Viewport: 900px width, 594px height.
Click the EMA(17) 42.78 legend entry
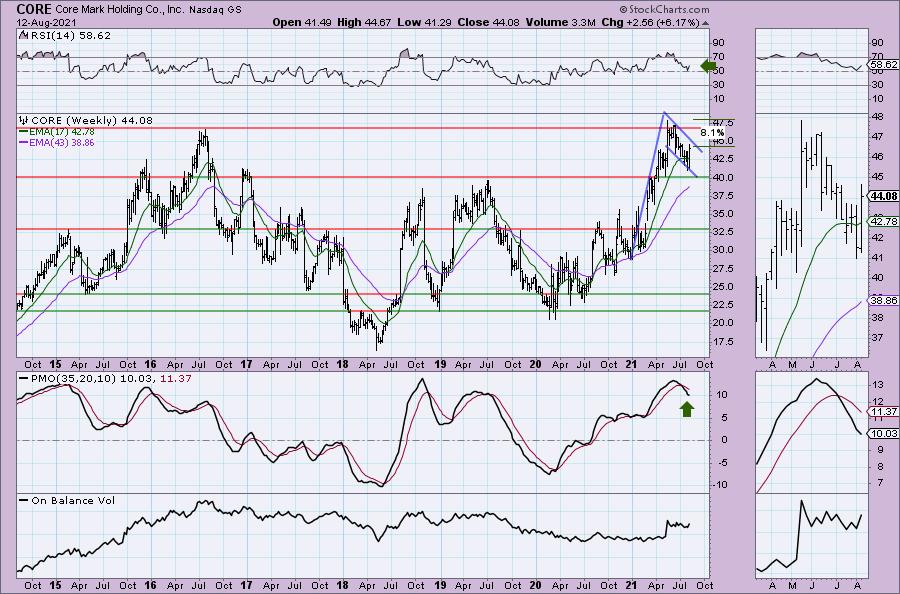pyautogui.click(x=57, y=131)
